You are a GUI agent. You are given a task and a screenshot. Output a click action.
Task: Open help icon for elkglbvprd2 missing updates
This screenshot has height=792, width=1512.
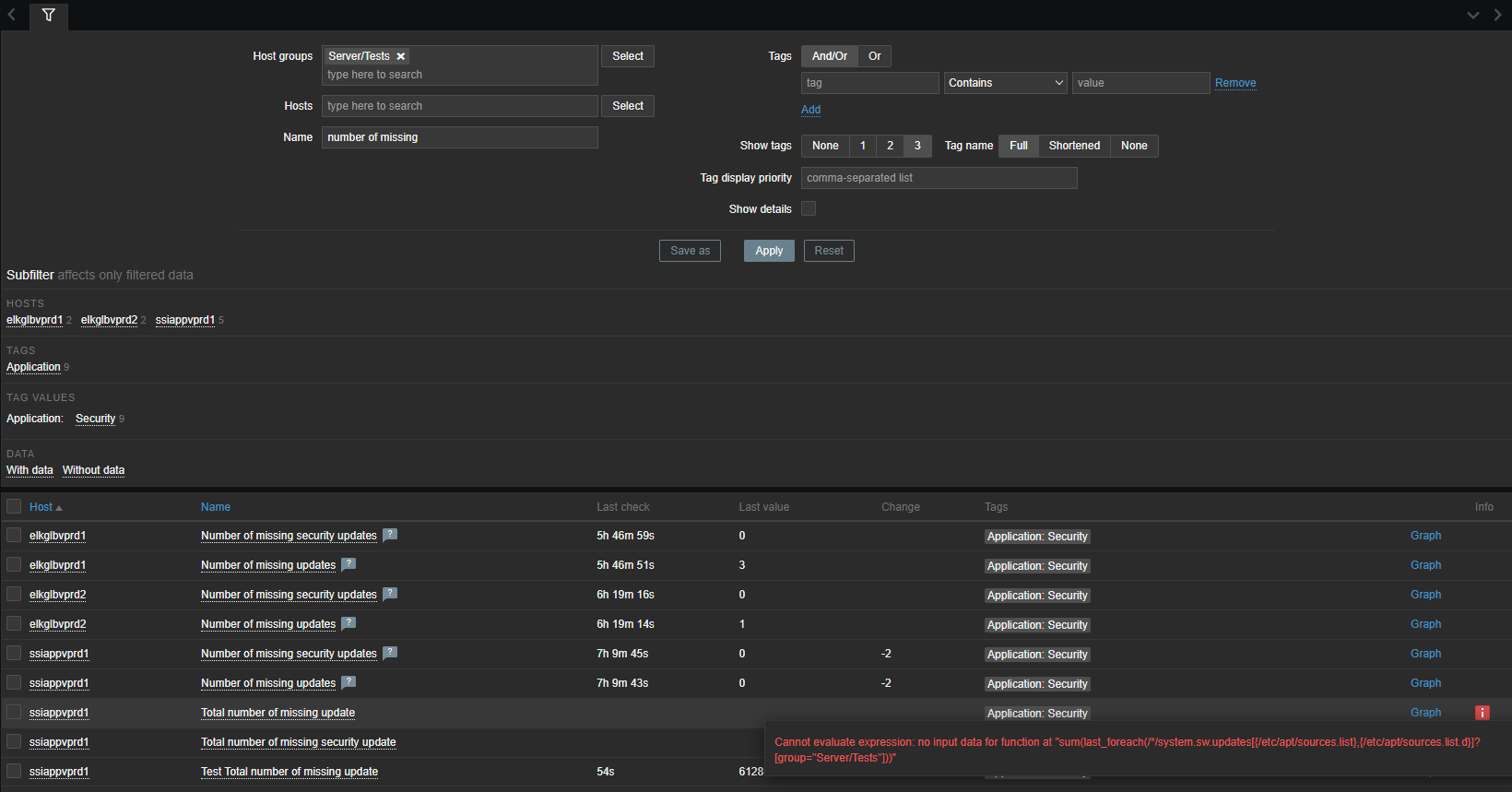click(x=348, y=623)
